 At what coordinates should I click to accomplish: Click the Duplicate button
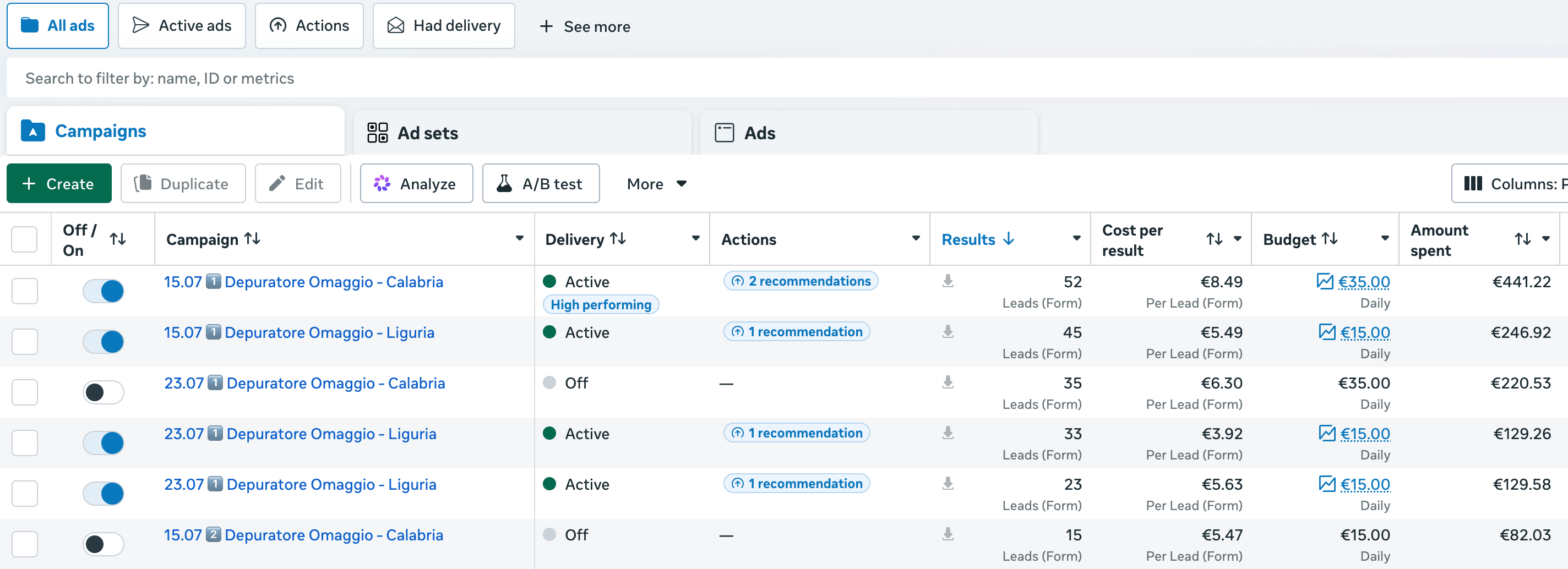[x=183, y=183]
